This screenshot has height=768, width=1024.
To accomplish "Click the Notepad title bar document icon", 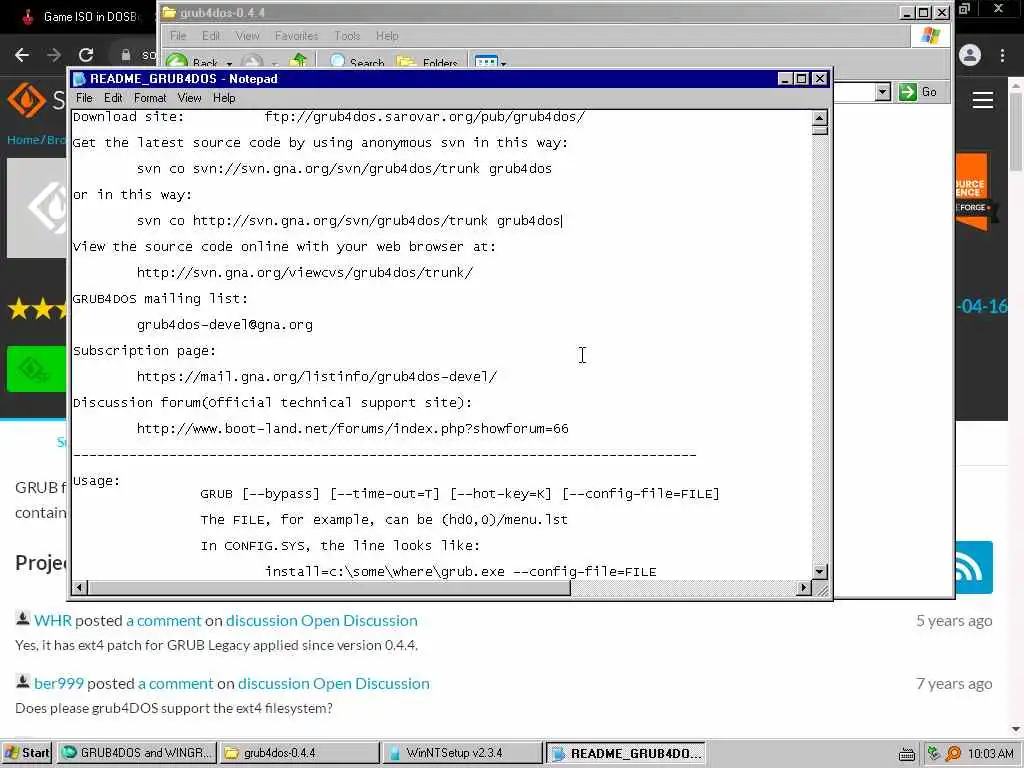I will click(x=80, y=79).
